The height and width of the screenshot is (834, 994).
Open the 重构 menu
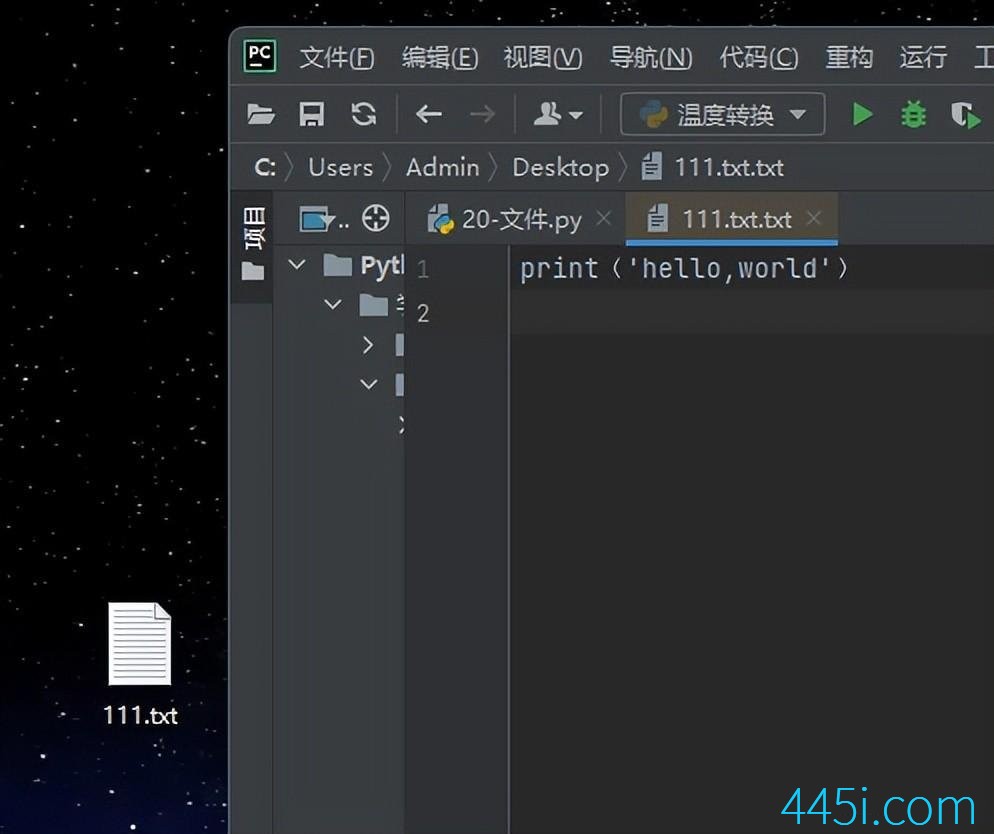849,58
